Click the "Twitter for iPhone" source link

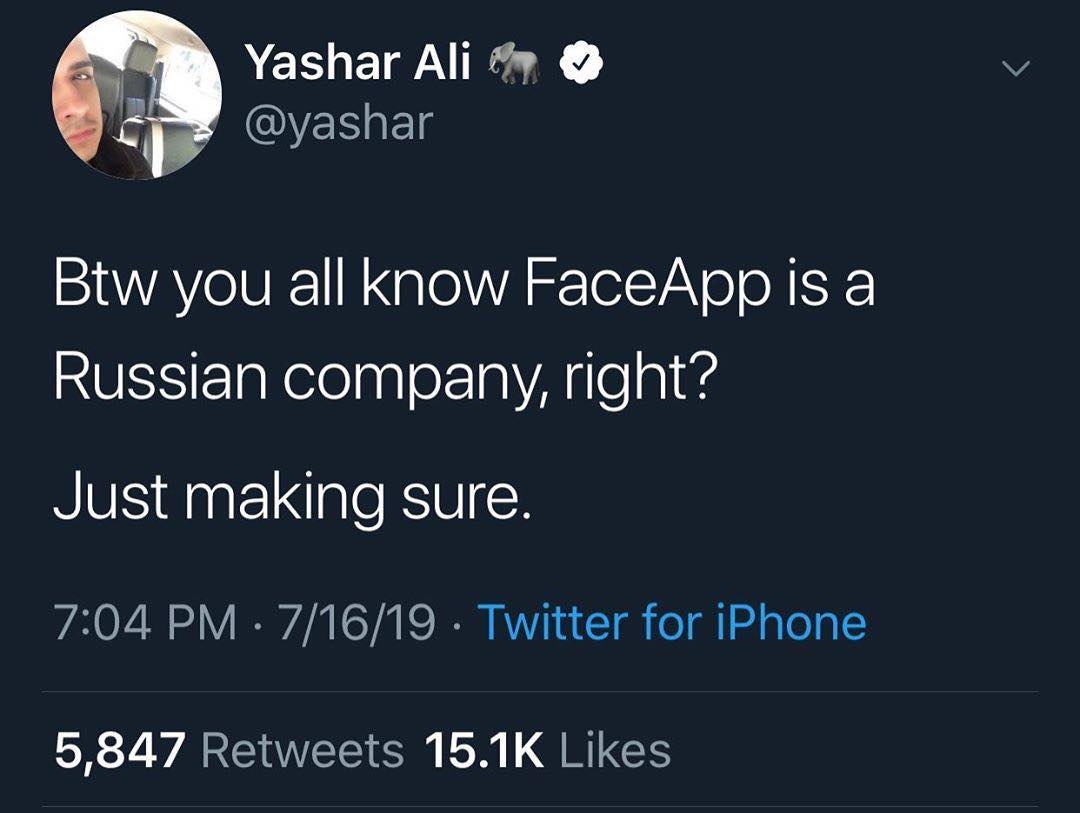[x=672, y=622]
